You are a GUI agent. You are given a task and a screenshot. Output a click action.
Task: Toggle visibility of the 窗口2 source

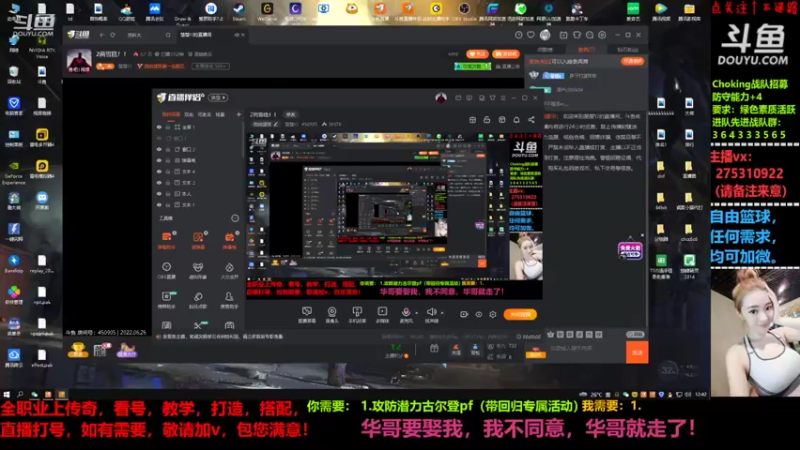159,149
